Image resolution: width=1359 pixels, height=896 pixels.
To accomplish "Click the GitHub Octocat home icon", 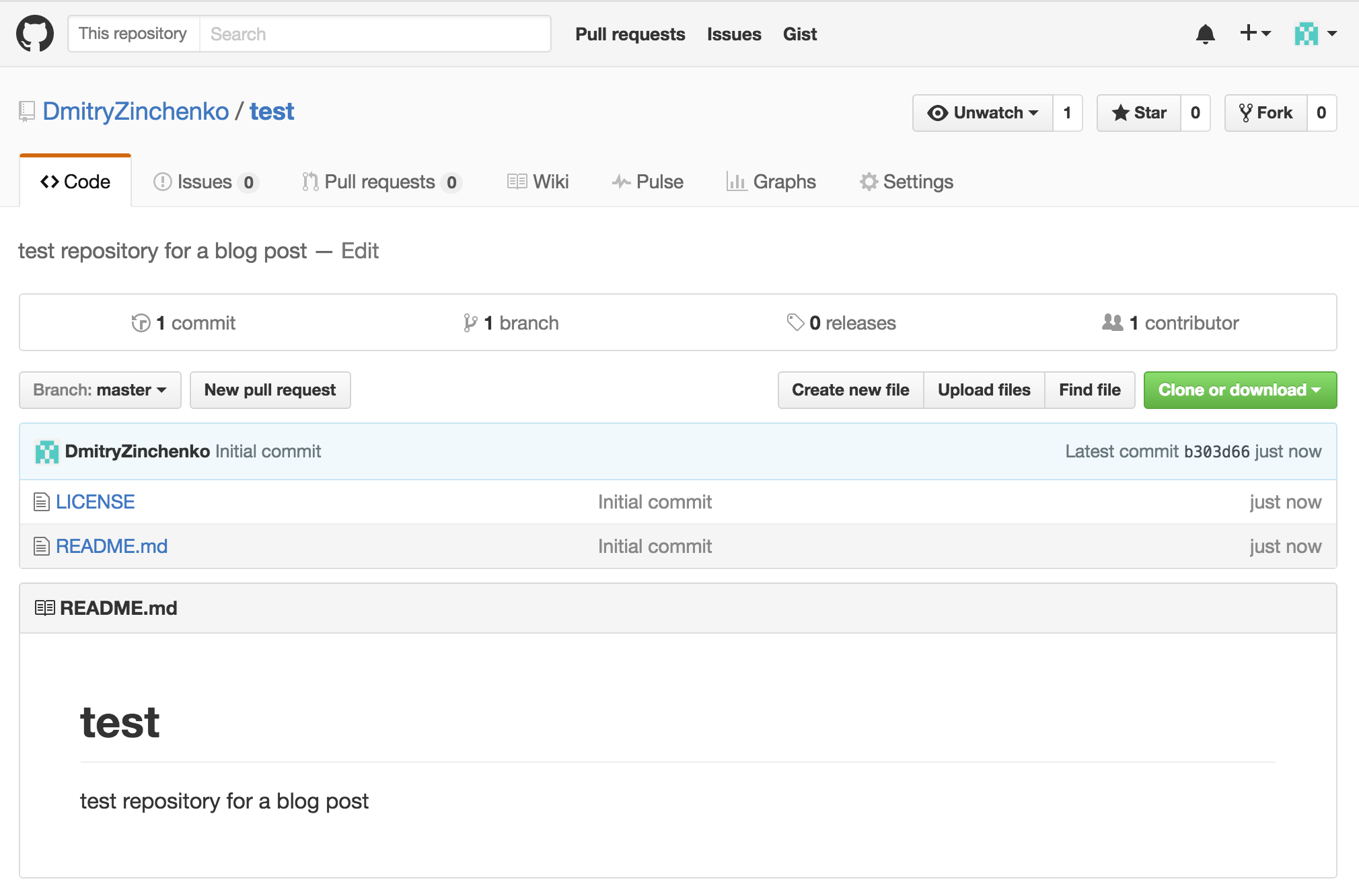I will pos(34,34).
